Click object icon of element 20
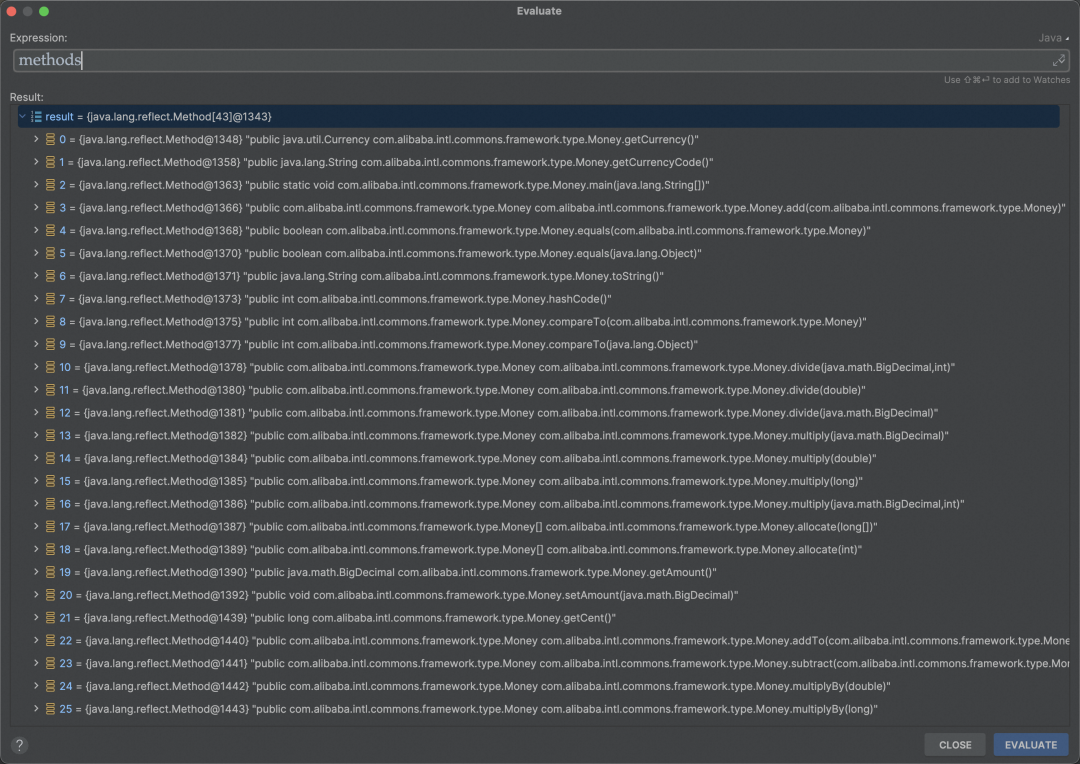Viewport: 1080px width, 764px height. pyautogui.click(x=50, y=595)
